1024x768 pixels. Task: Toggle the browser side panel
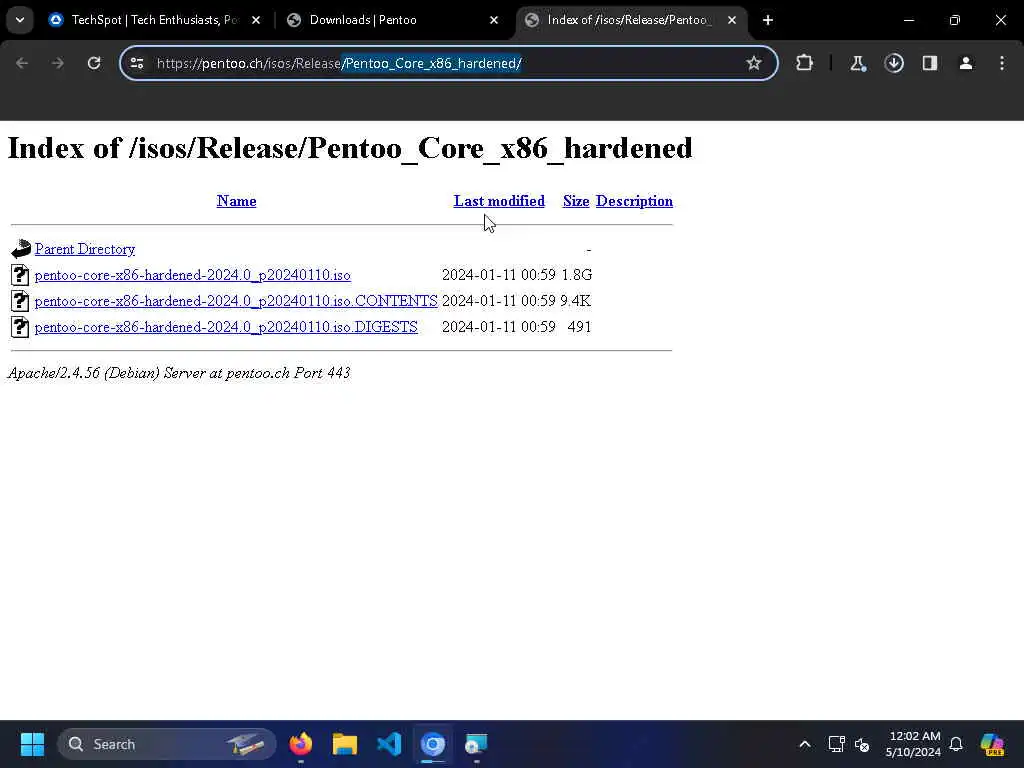coord(930,63)
